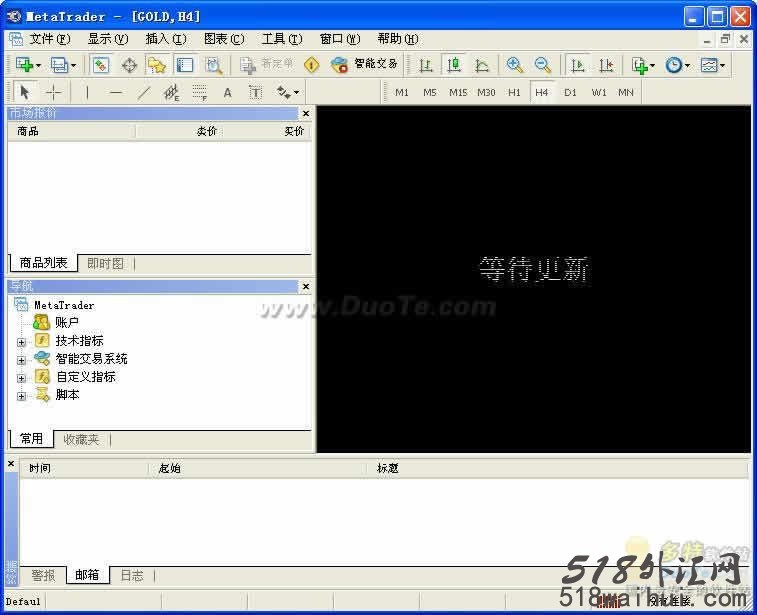This screenshot has width=757, height=615.
Task: Click the zoom in magnifier
Action: (515, 65)
